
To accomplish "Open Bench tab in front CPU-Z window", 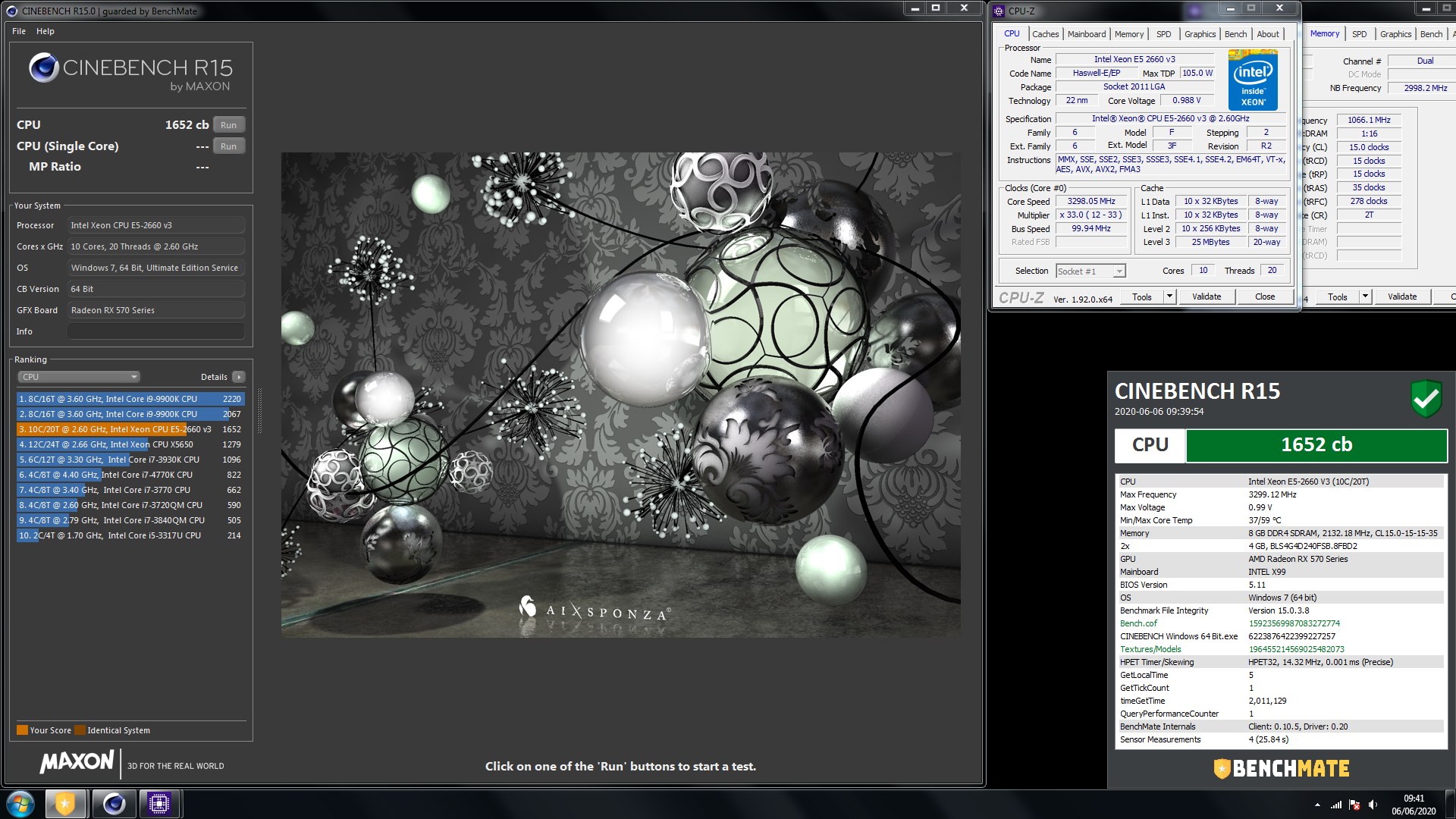I will pyautogui.click(x=1235, y=34).
